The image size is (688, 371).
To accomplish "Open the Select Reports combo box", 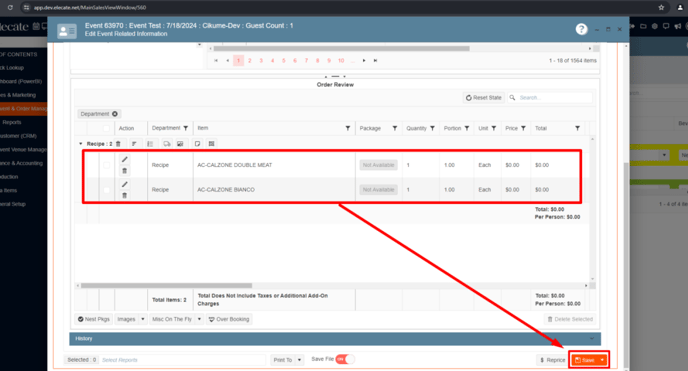I will pyautogui.click(x=183, y=360).
